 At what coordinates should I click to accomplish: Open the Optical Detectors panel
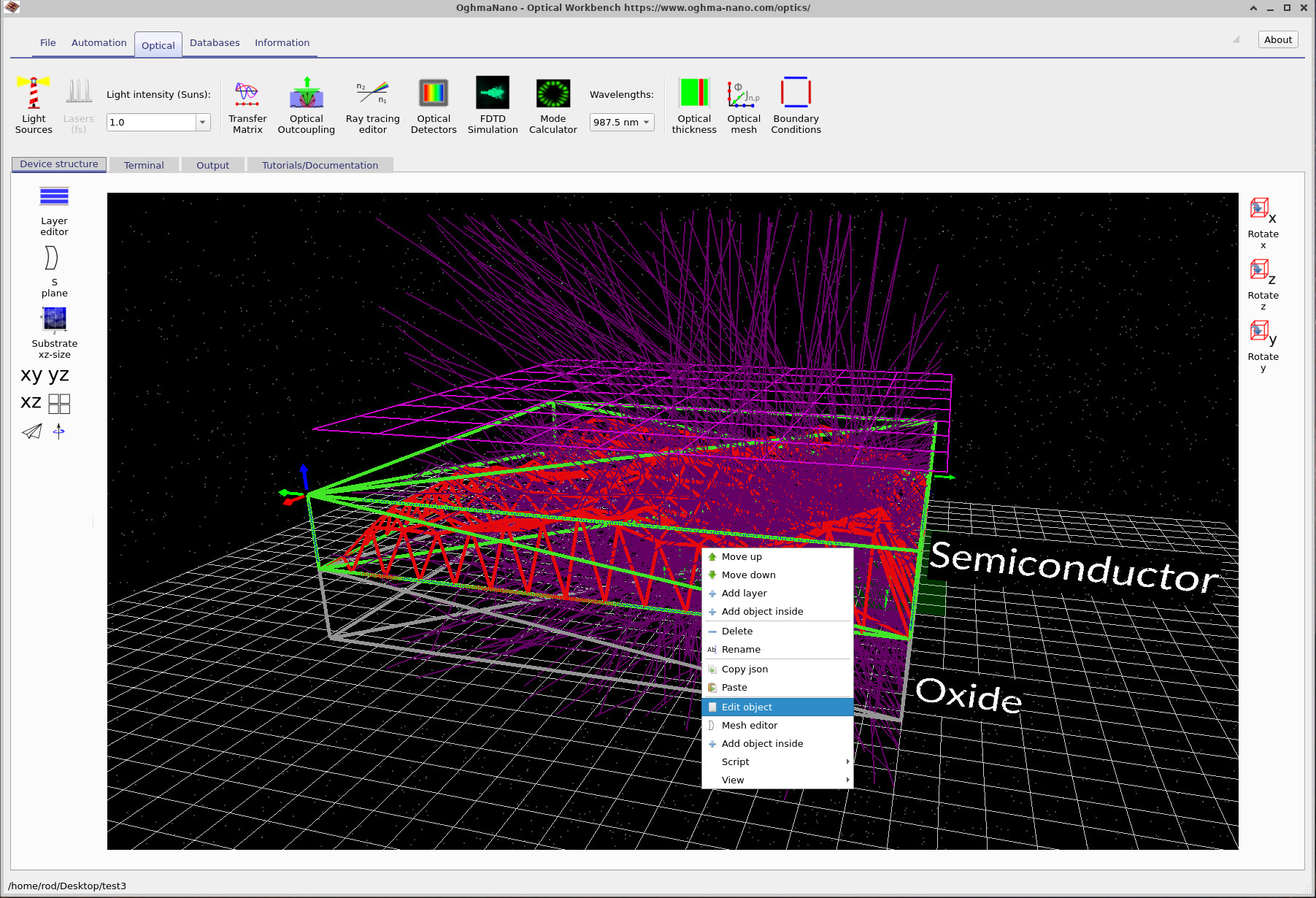point(433,105)
